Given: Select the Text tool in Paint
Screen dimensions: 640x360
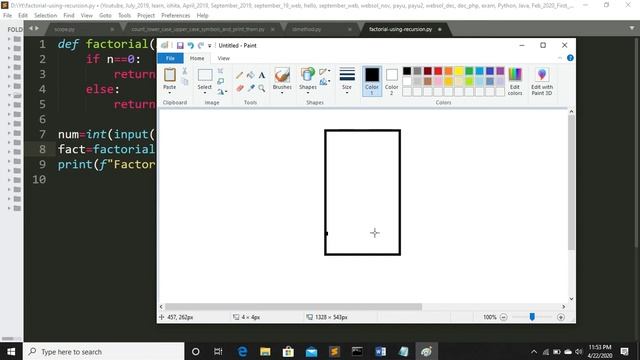Looking at the screenshot, I should pos(262,75).
